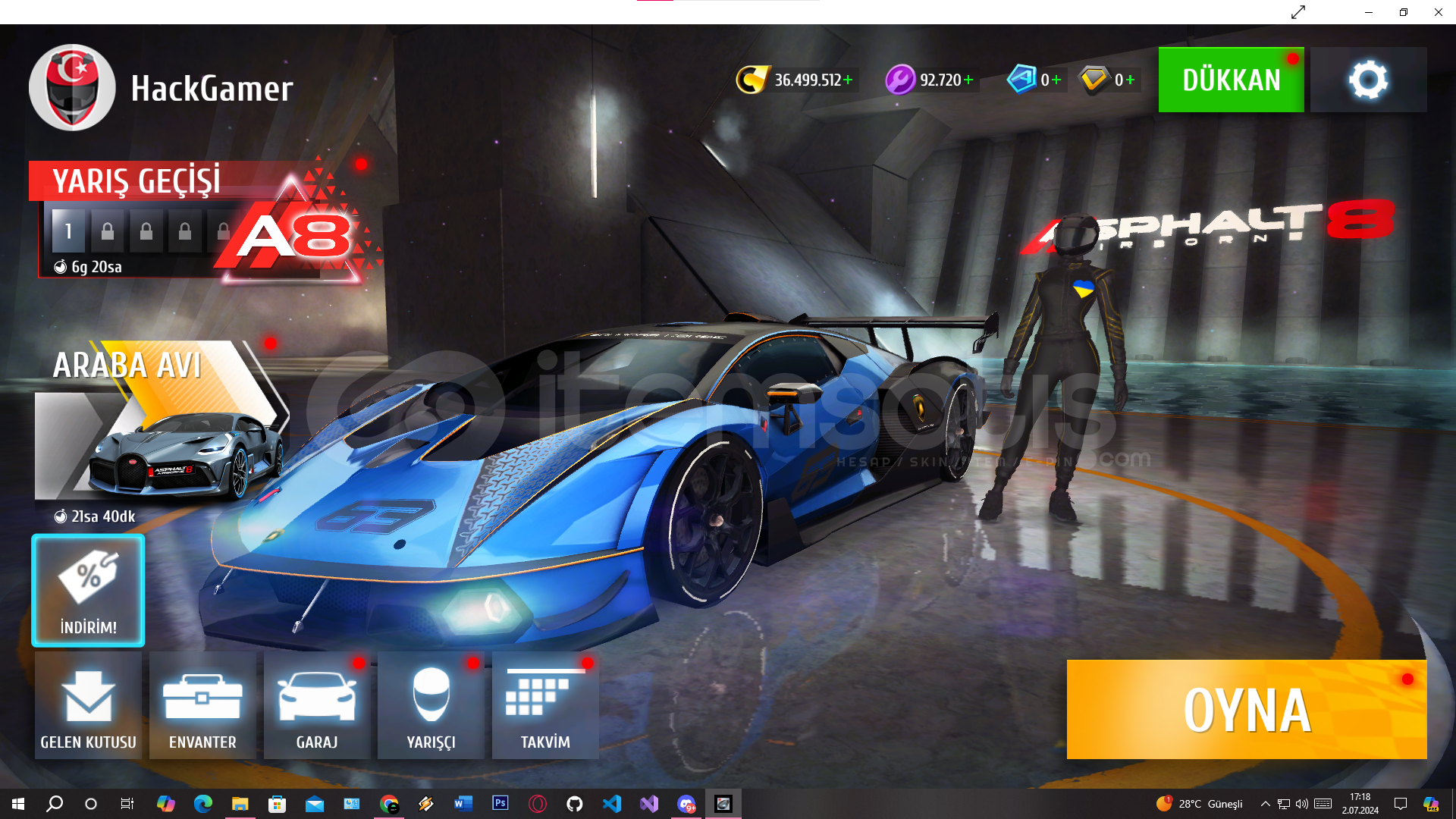This screenshot has height=819, width=1456.
Task: Switch to the Asphalt 8 taskbar icon
Action: (x=723, y=804)
